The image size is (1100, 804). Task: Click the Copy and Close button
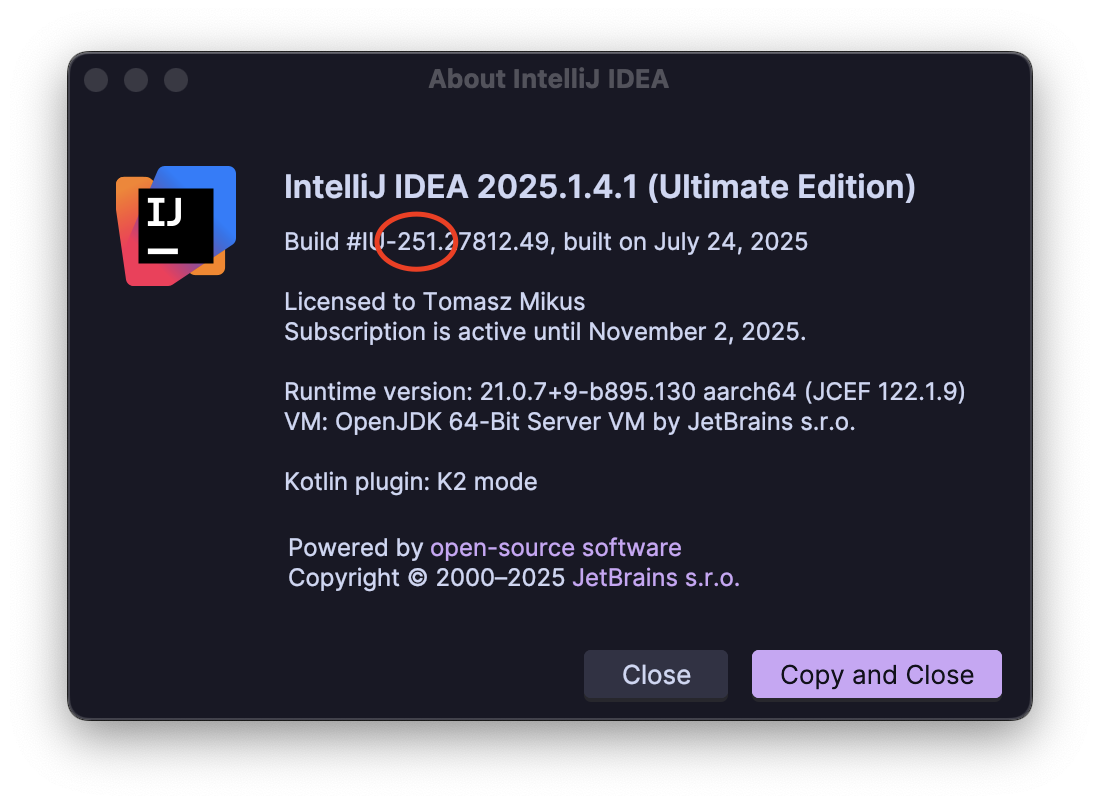876,674
